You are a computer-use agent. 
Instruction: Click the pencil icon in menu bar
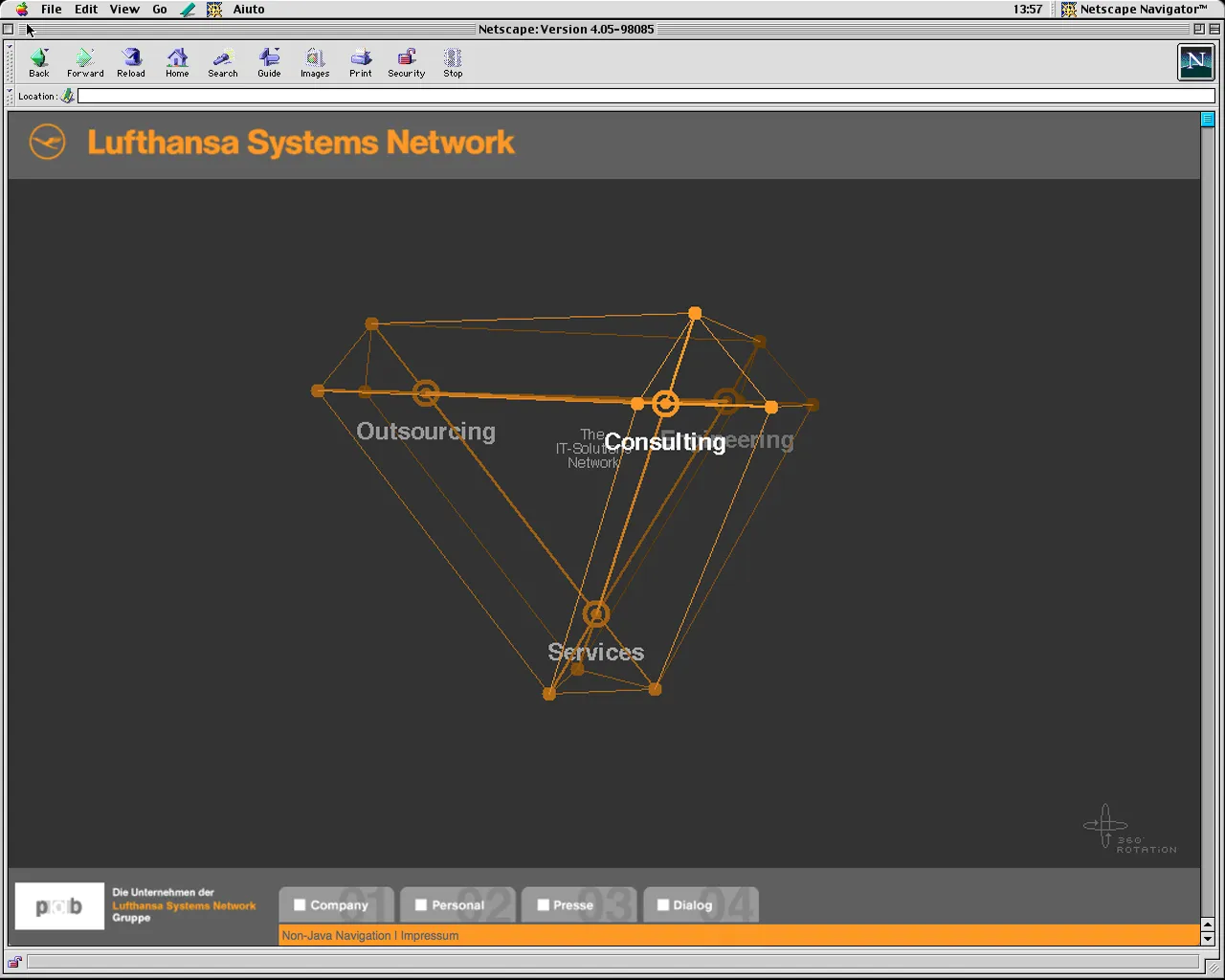point(188,10)
